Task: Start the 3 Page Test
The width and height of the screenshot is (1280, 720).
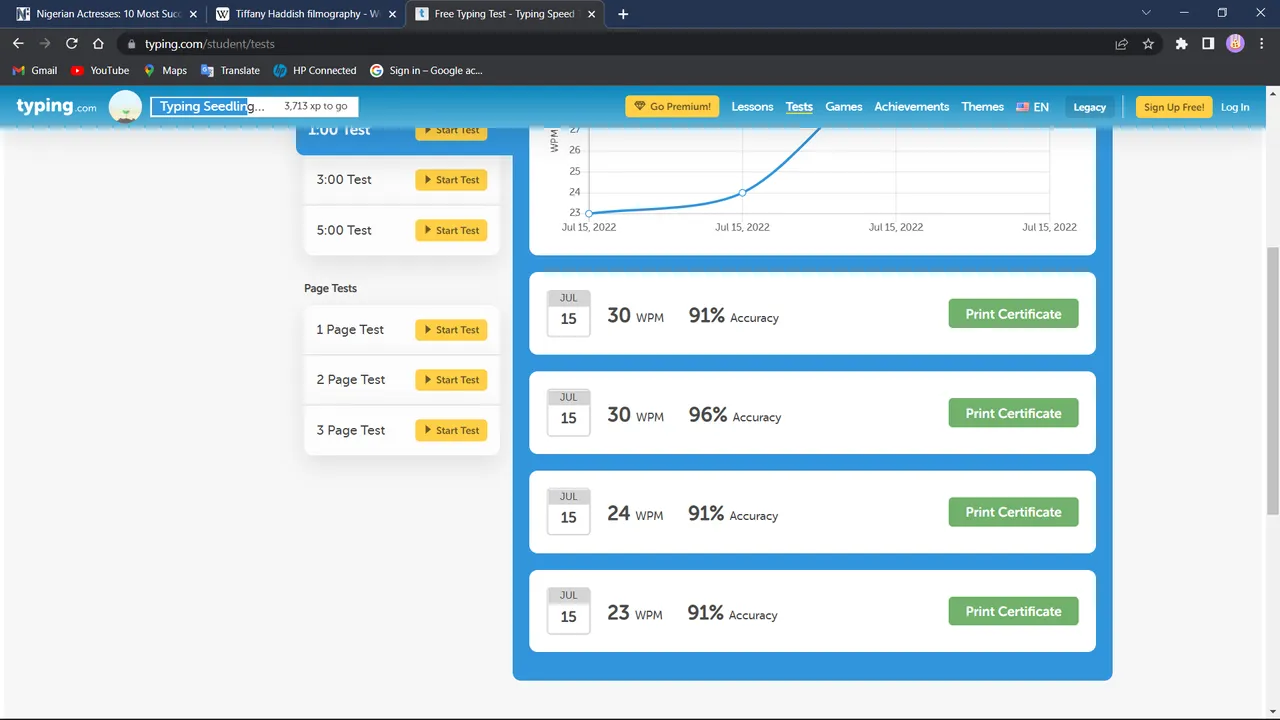Action: [x=451, y=430]
